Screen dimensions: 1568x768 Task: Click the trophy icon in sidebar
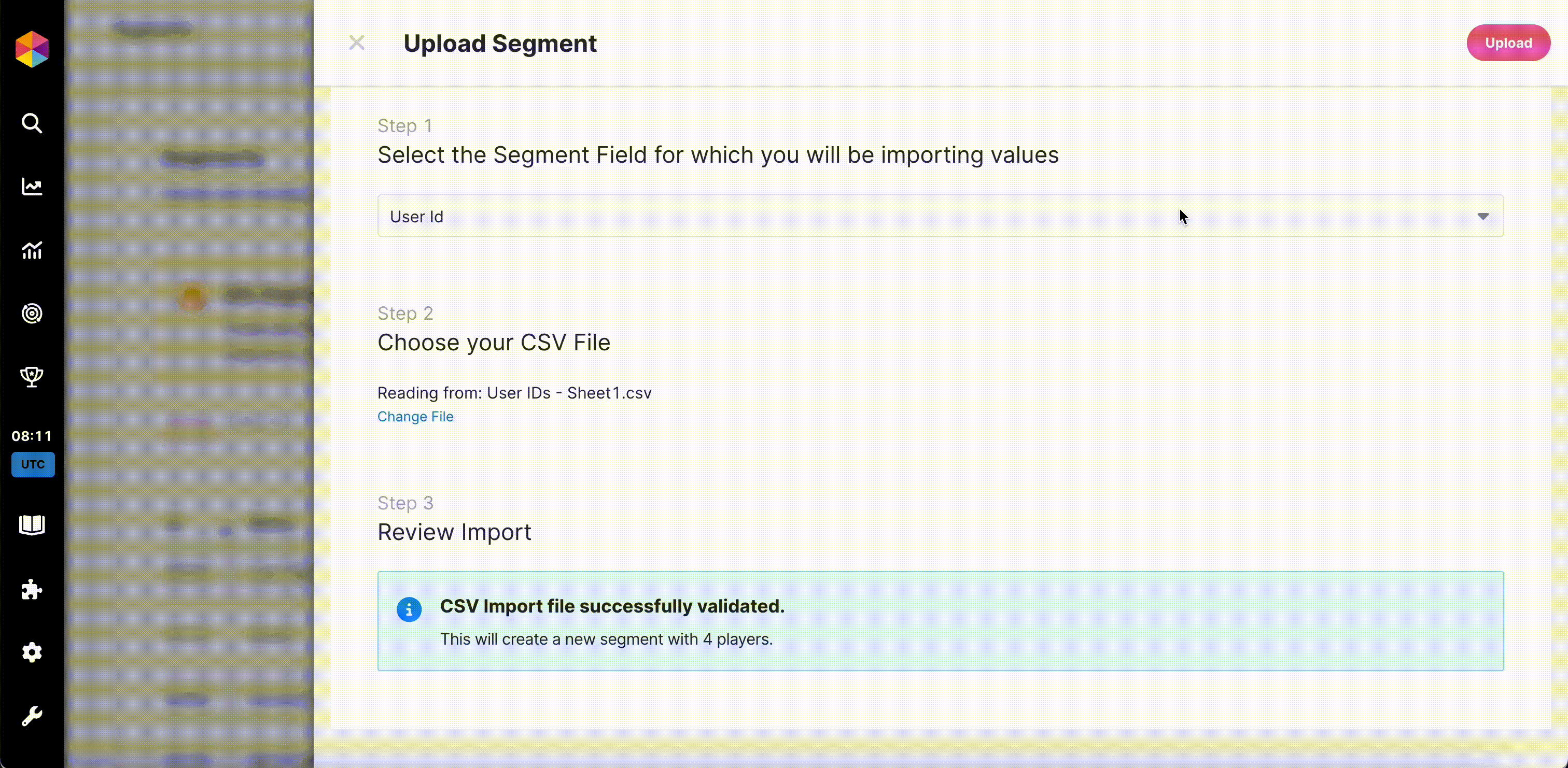tap(32, 377)
